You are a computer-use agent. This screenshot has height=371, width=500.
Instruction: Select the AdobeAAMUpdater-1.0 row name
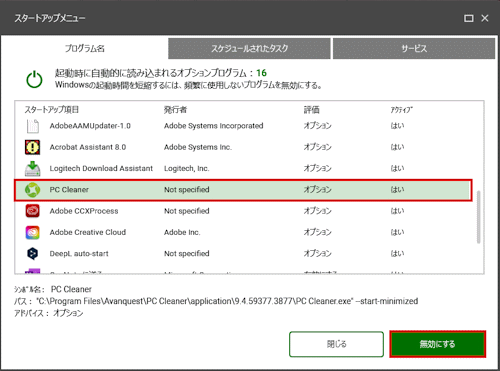(90, 126)
